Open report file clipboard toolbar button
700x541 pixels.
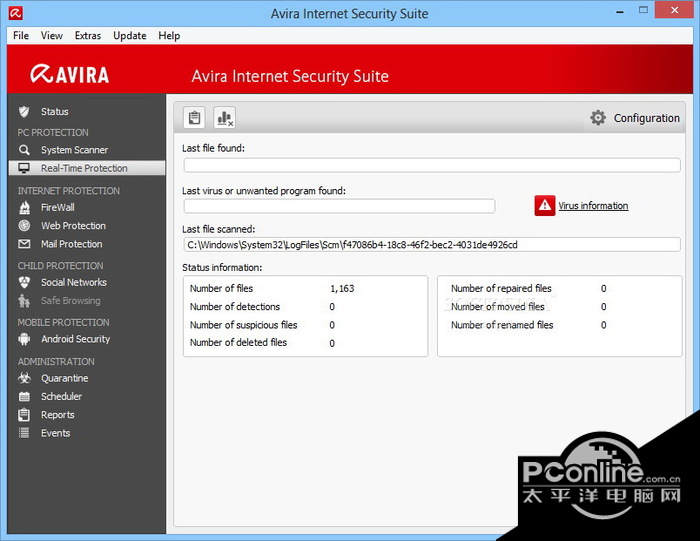click(194, 118)
